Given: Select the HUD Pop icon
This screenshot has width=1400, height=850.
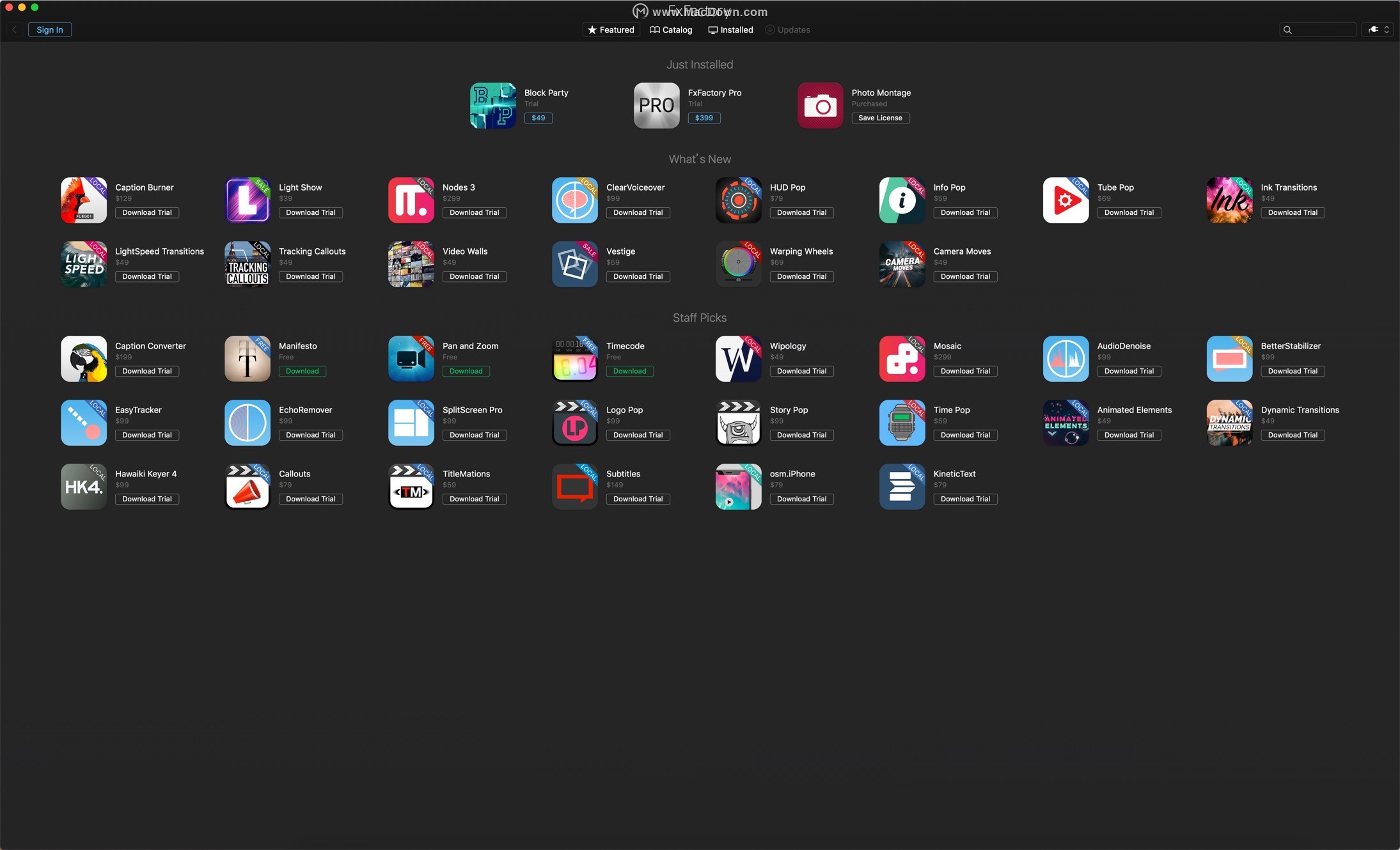Looking at the screenshot, I should (738, 200).
